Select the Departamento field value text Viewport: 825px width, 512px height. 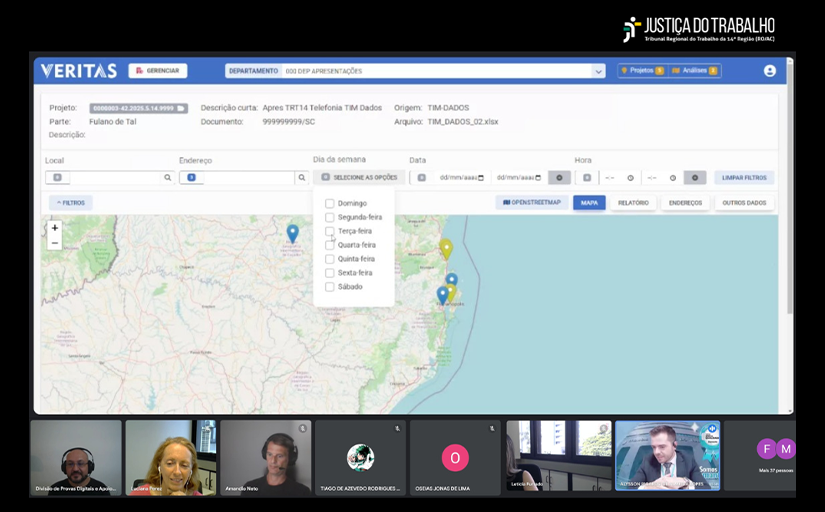coord(324,71)
